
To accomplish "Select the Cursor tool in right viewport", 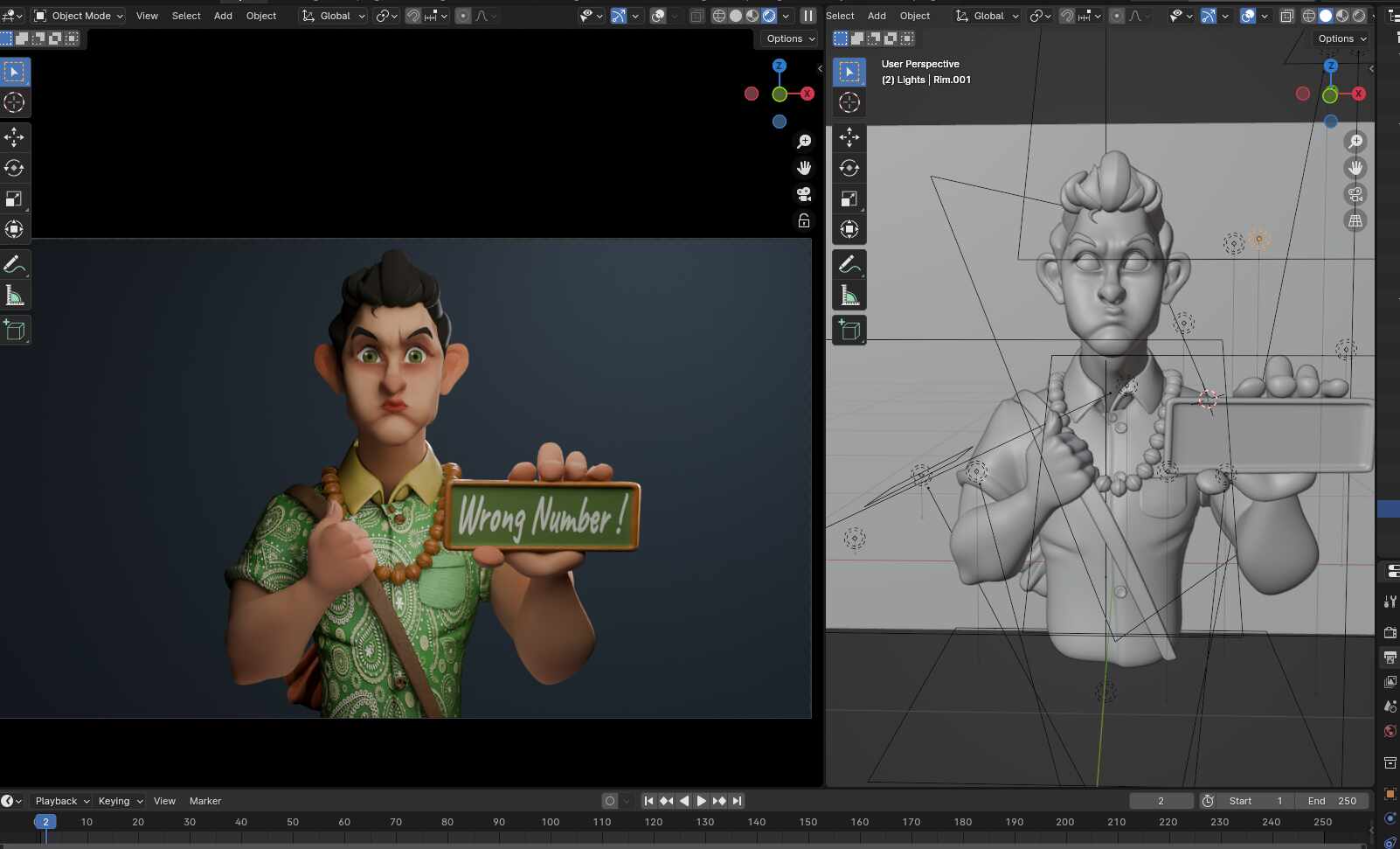I will 849,102.
